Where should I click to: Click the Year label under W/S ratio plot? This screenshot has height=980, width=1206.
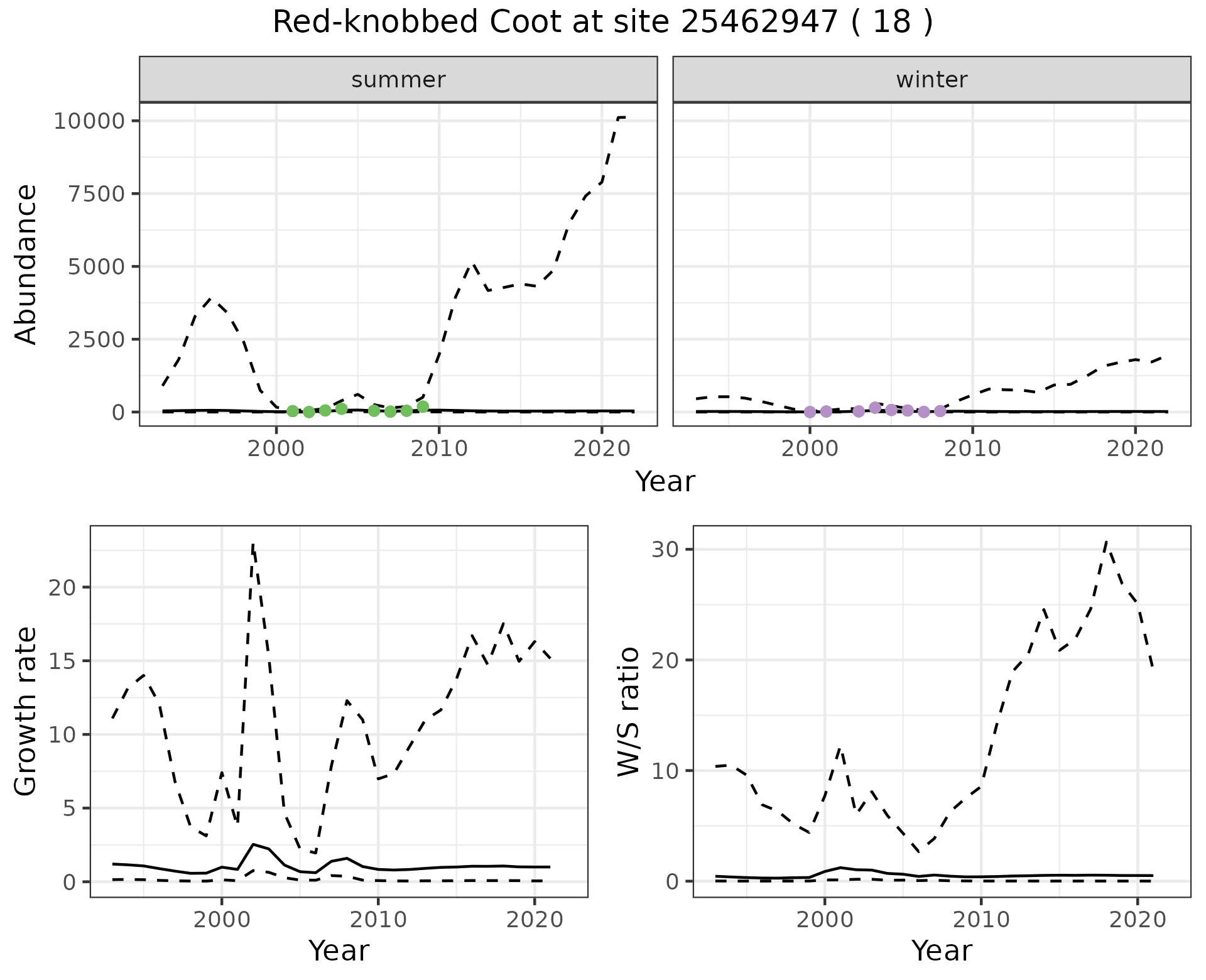942,950
